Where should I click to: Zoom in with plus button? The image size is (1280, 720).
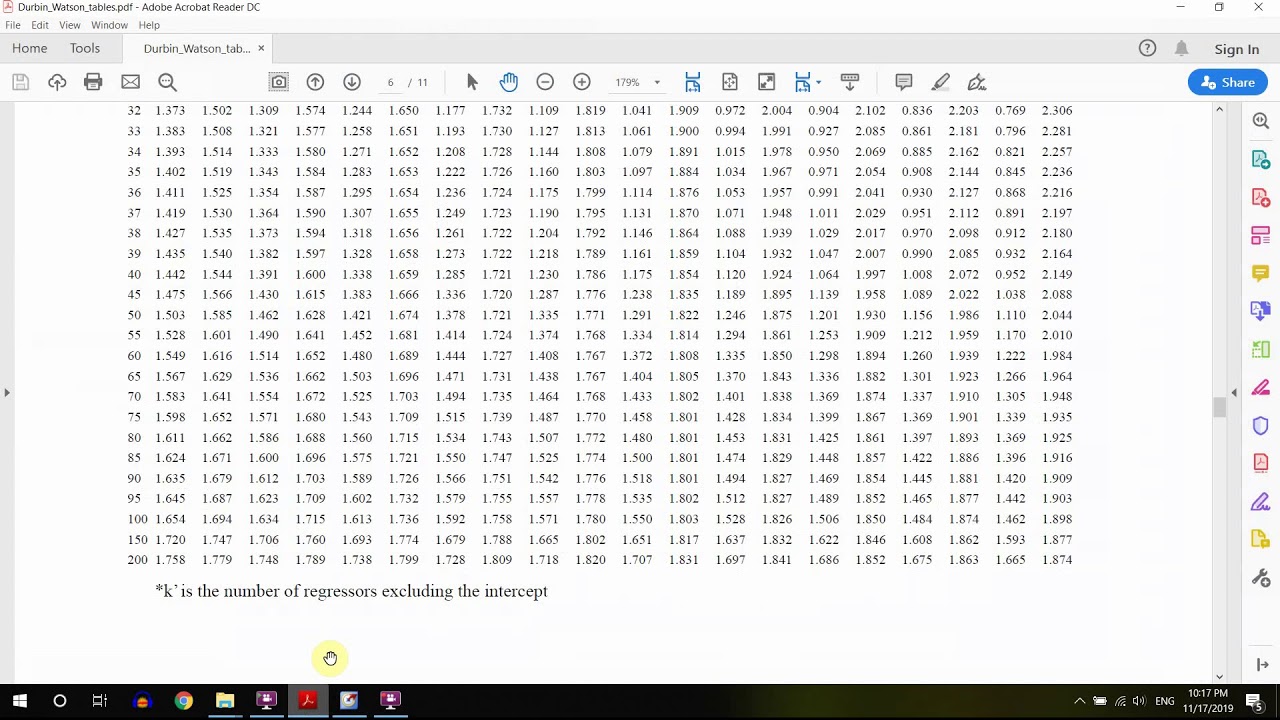(x=581, y=82)
